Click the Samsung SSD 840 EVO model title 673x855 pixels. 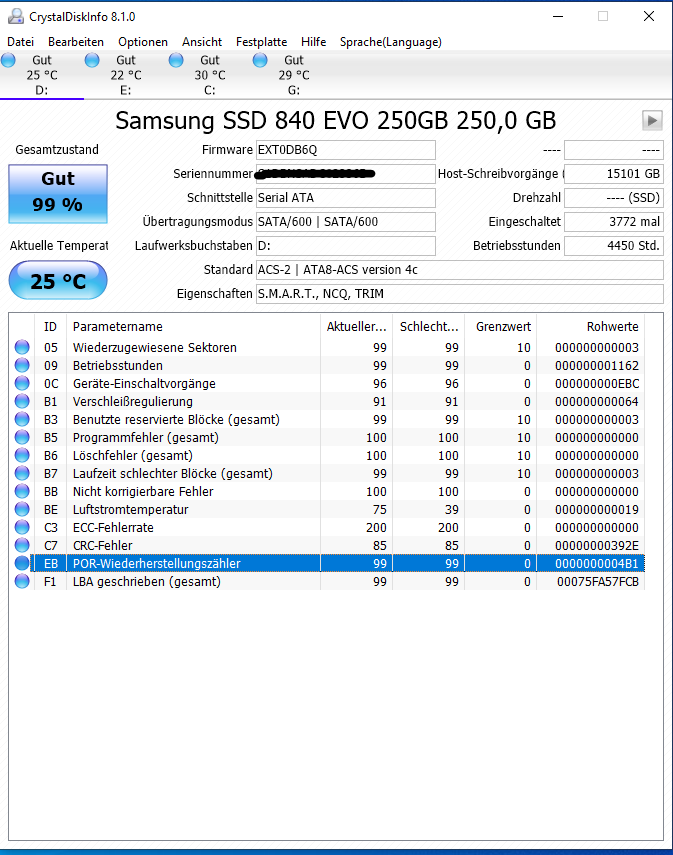coord(335,121)
